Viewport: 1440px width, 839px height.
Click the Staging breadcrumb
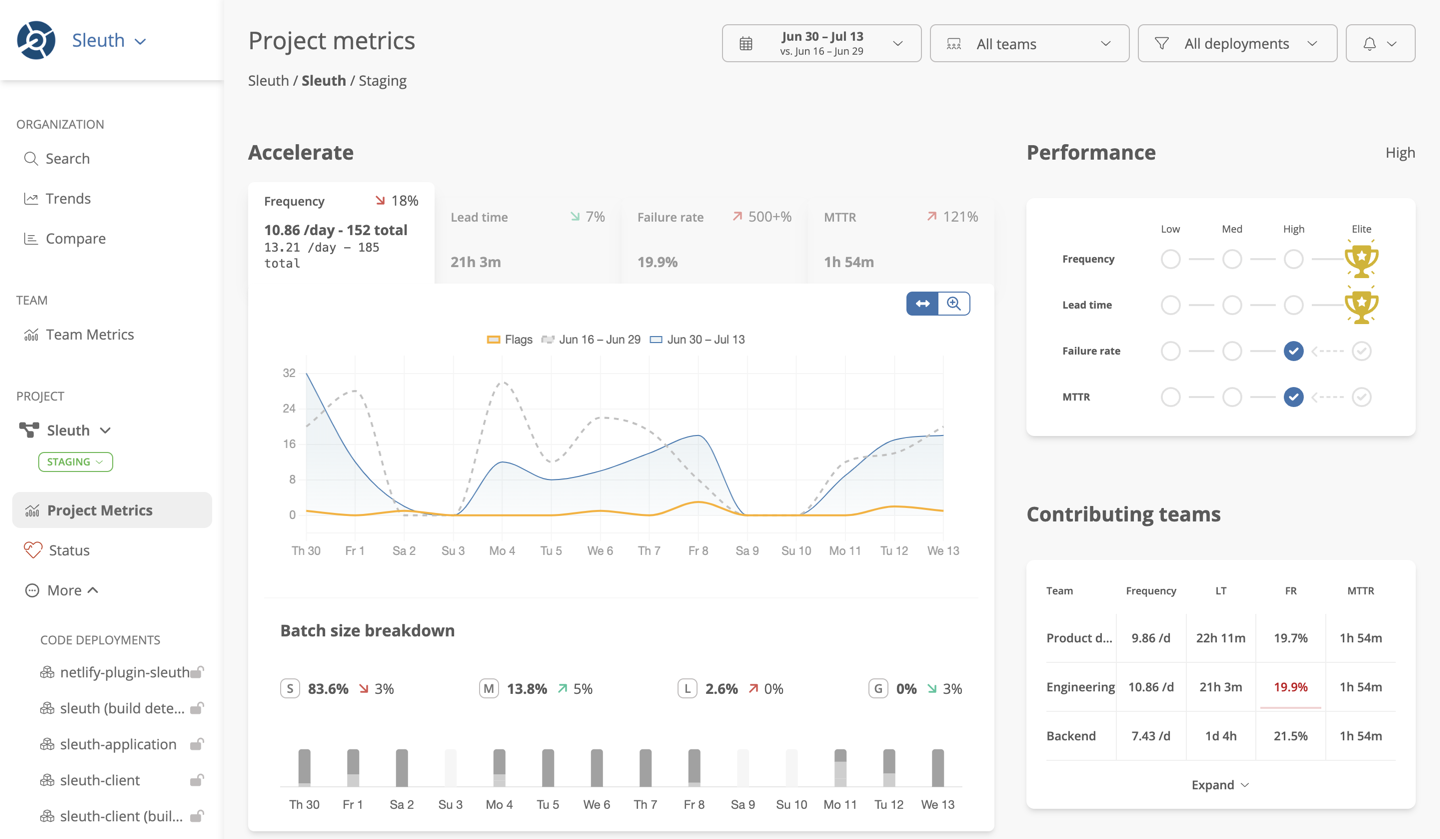(382, 80)
